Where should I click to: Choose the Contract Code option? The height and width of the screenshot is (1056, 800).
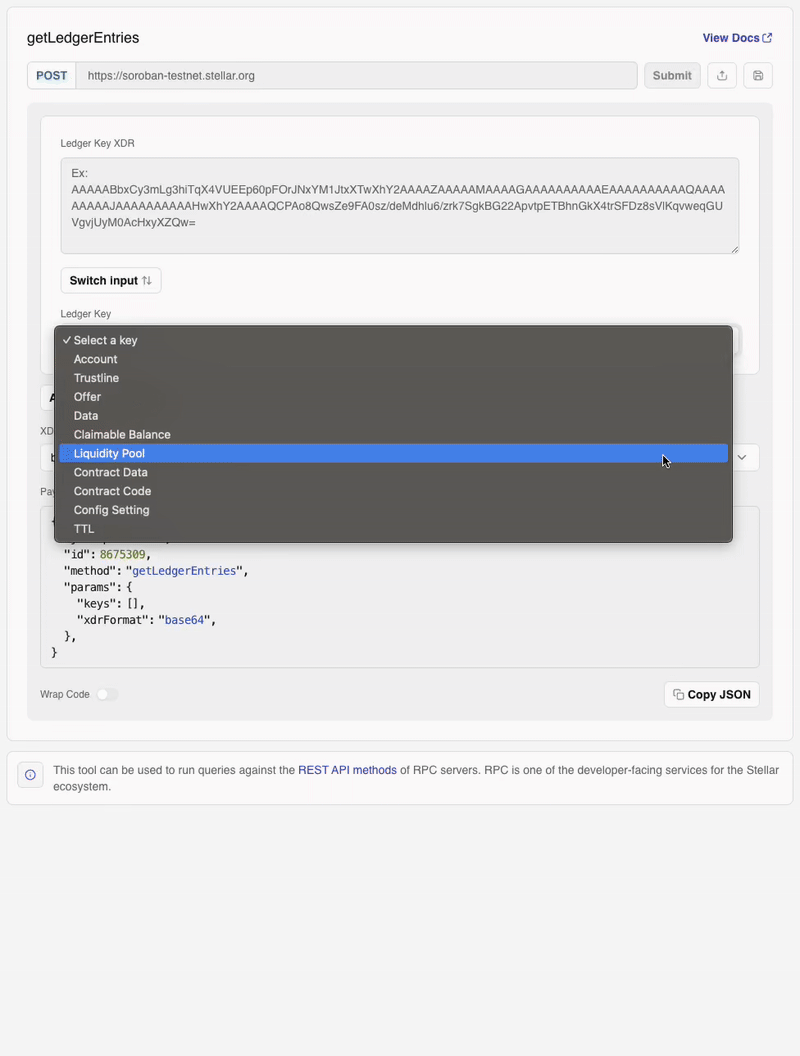pos(112,491)
